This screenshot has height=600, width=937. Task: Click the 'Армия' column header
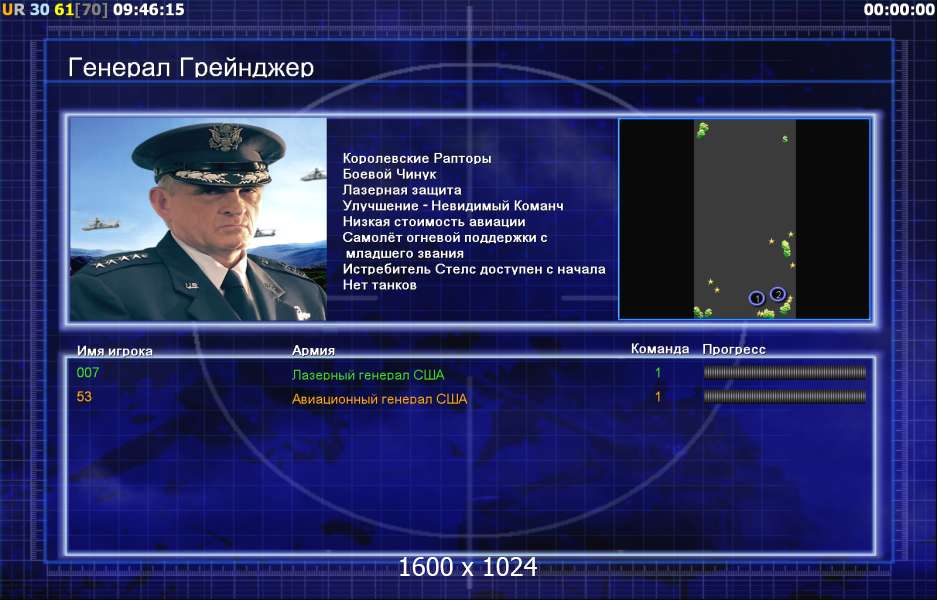(313, 350)
